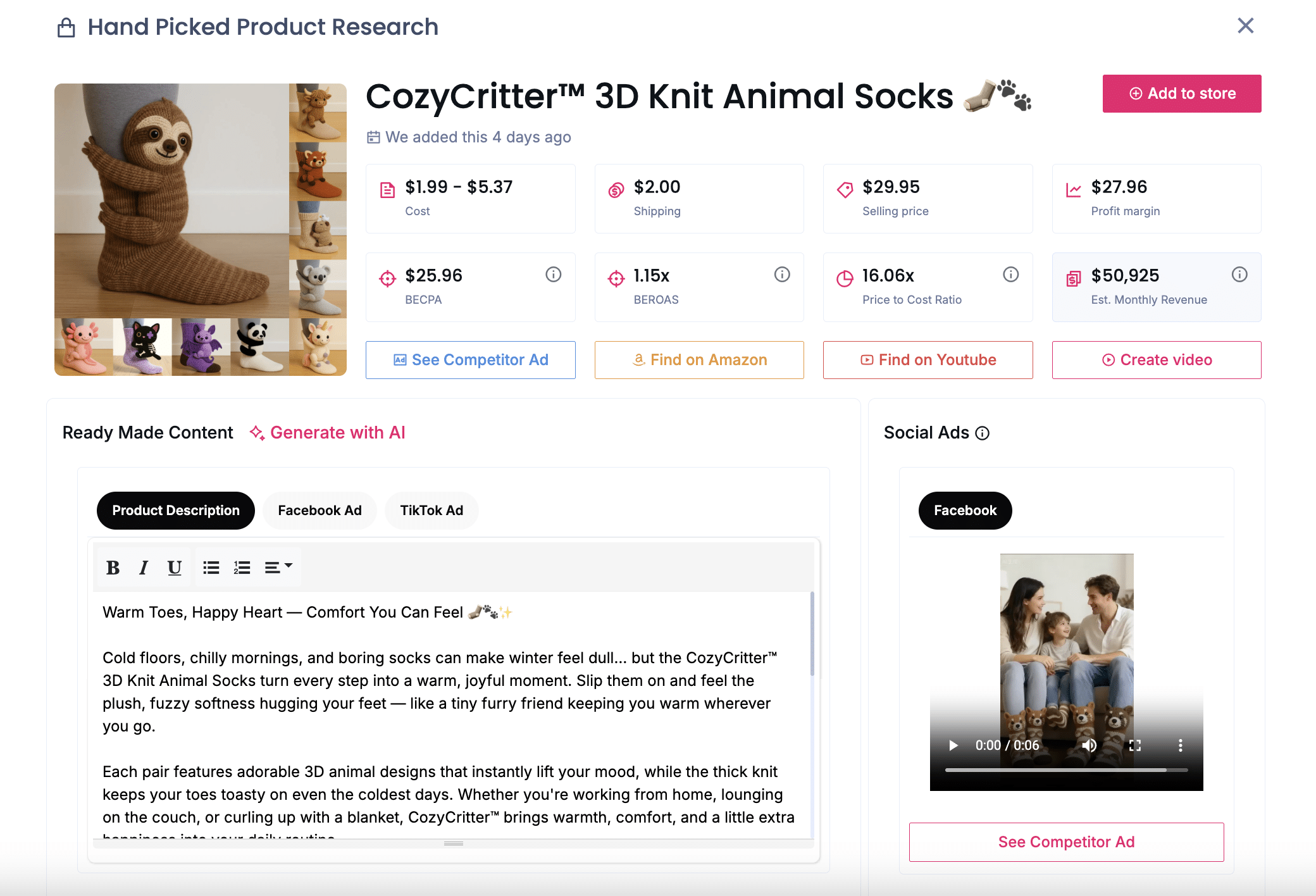Click the Price to Cost Ratio info icon
Screen dimensions: 1316x896
click(x=1010, y=274)
